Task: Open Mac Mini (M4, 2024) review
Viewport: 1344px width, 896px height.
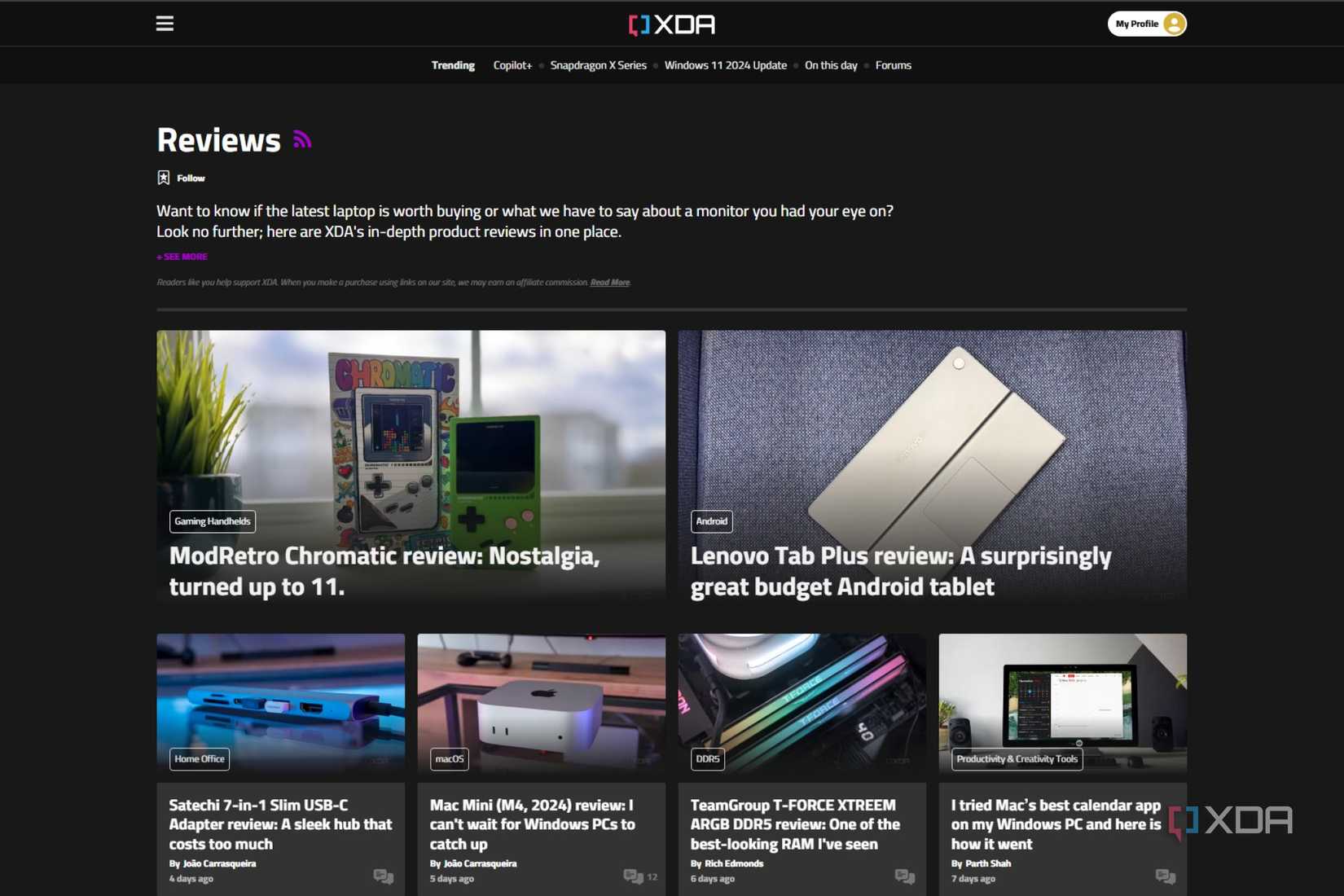Action: click(532, 824)
